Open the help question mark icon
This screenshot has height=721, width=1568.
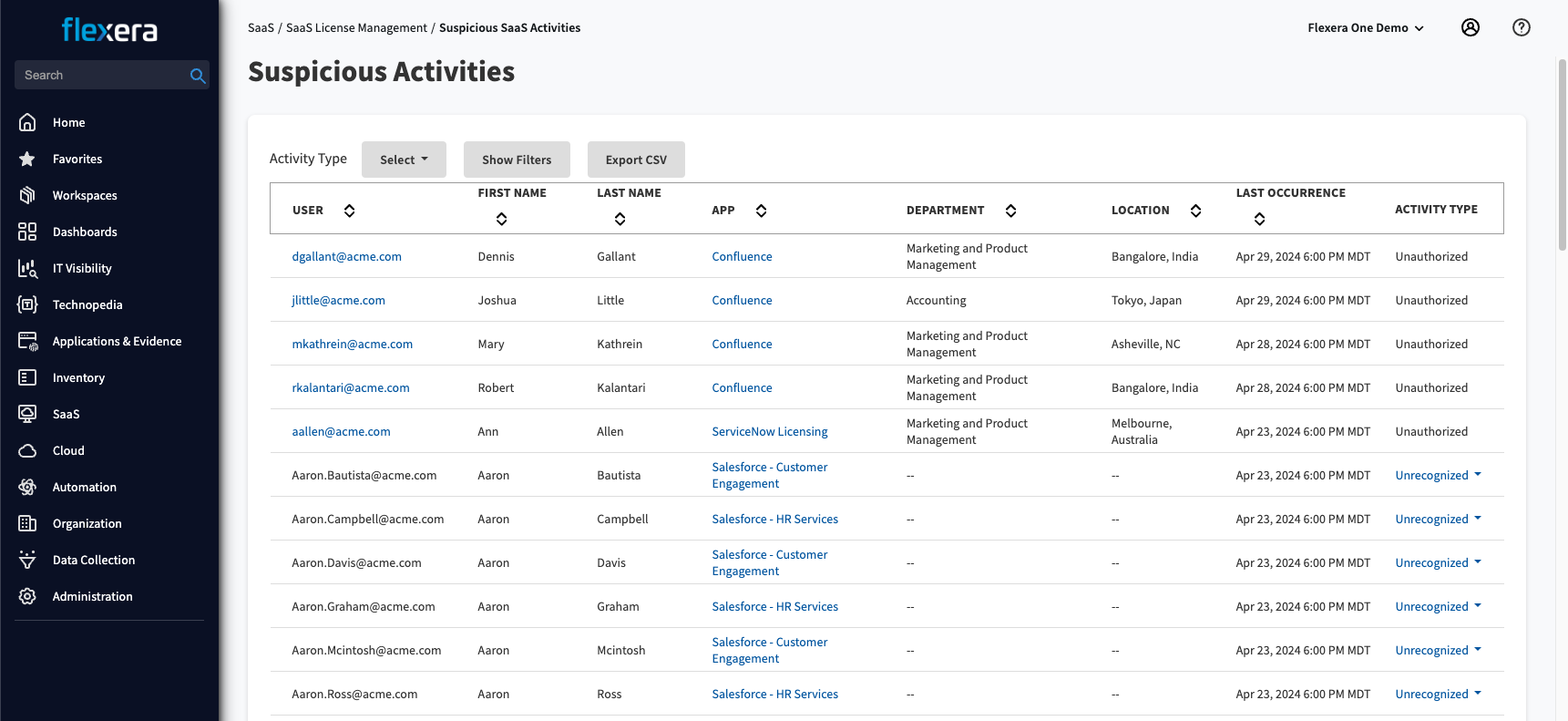coord(1521,27)
